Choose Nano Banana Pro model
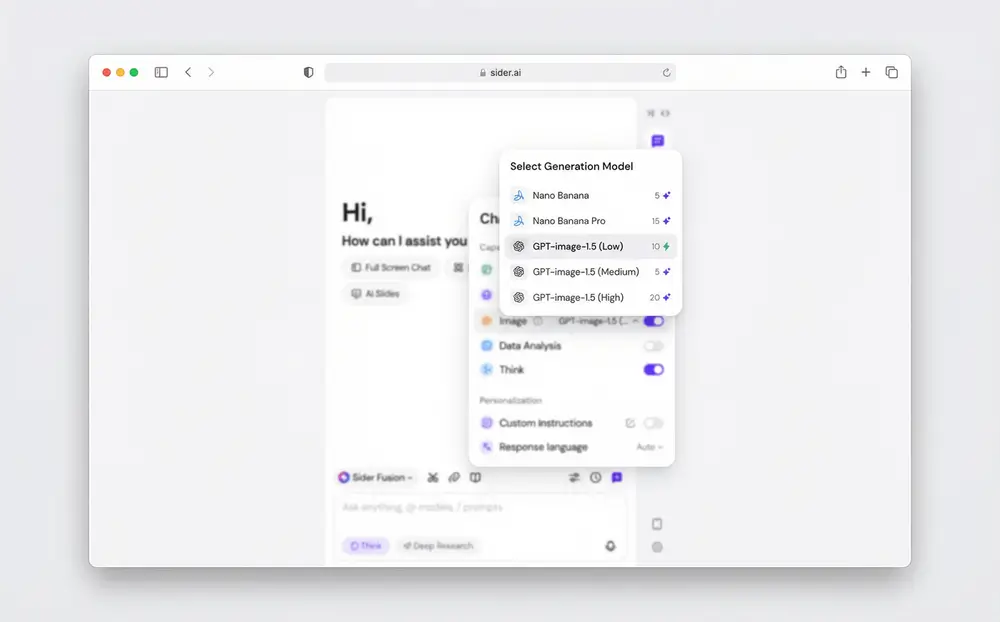Image resolution: width=1000 pixels, height=622 pixels. (x=591, y=221)
